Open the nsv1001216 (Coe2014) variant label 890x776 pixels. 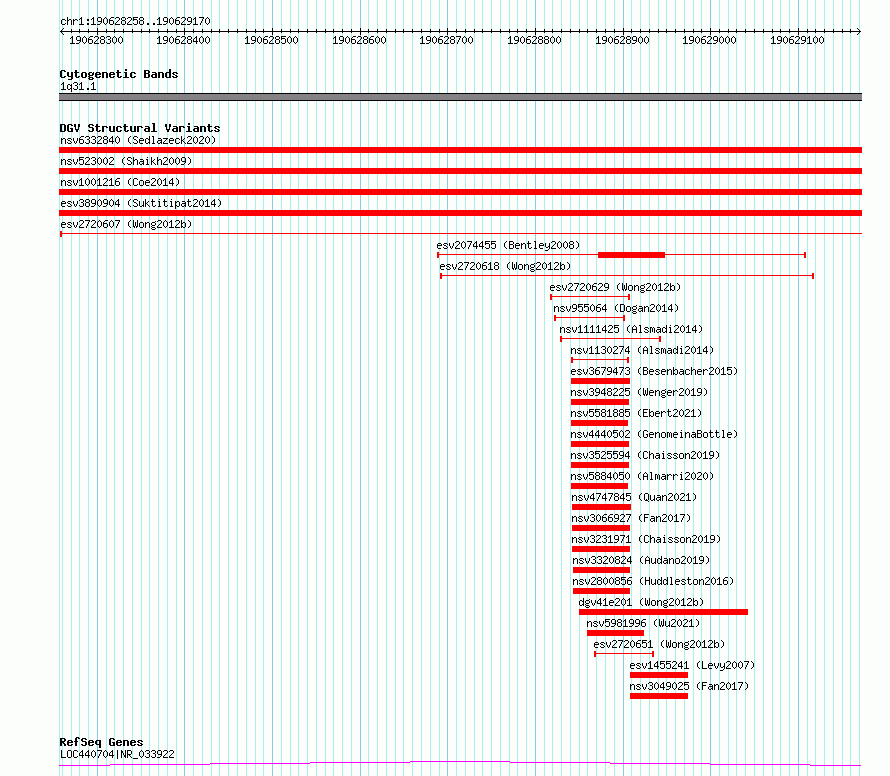click(x=120, y=182)
